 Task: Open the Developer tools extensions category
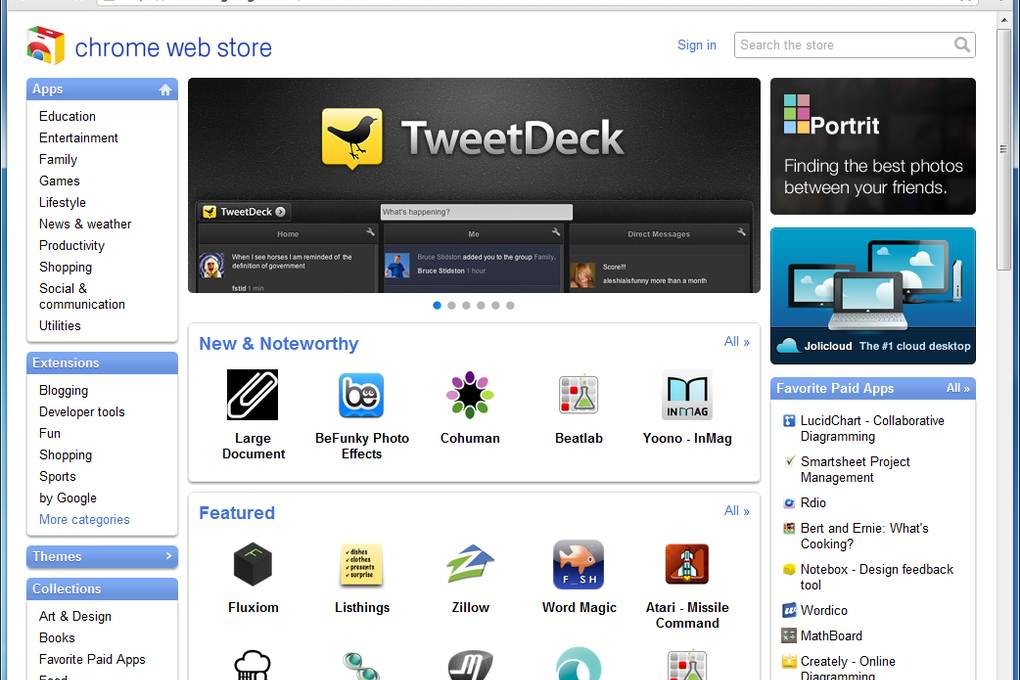[82, 412]
